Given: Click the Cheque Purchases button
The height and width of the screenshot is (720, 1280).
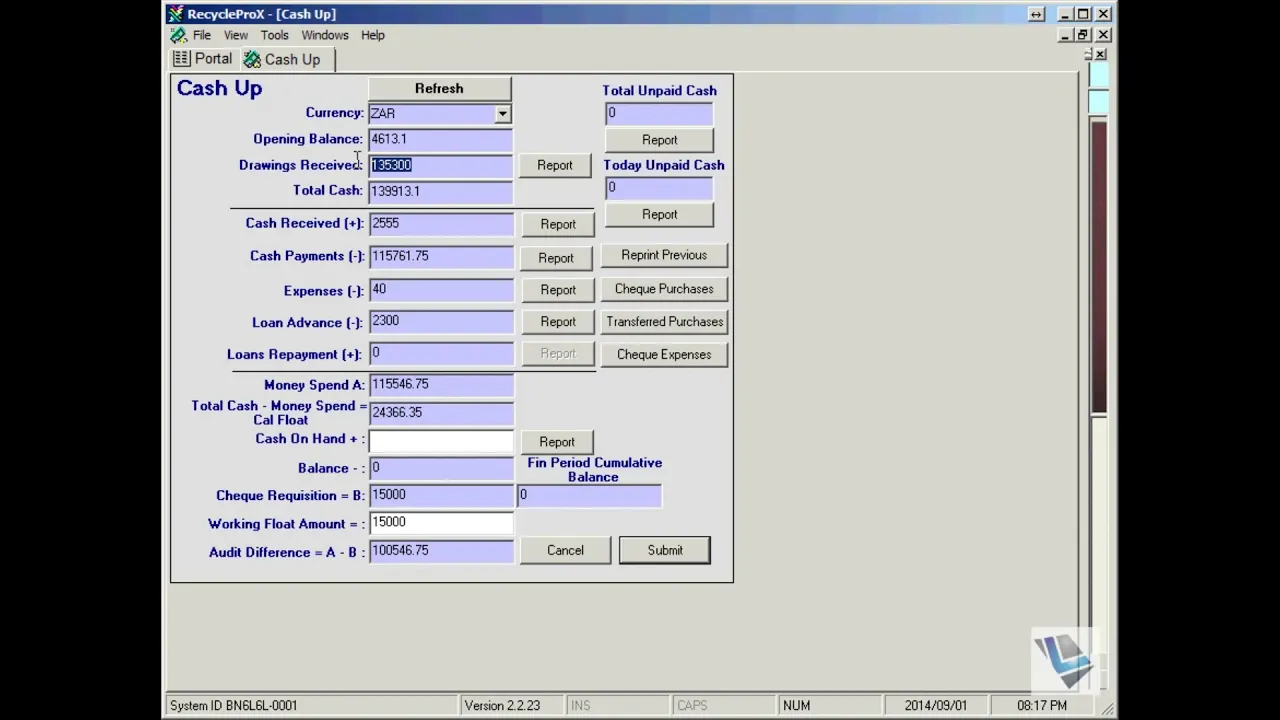Looking at the screenshot, I should (x=664, y=289).
